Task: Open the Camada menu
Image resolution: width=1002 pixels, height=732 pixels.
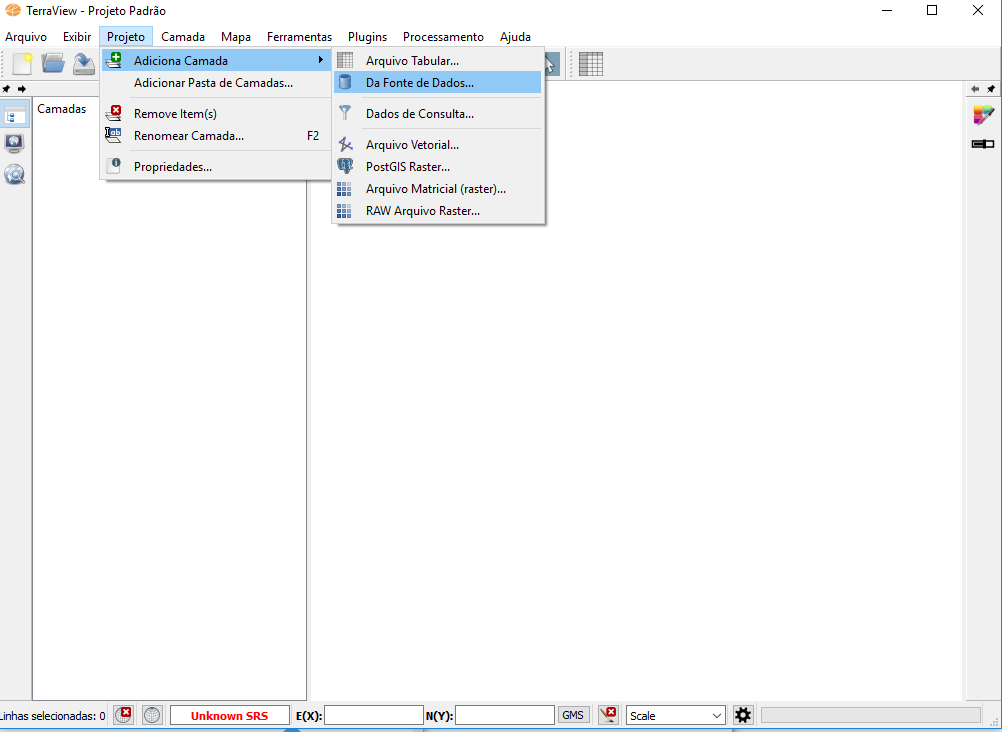Action: [x=183, y=37]
